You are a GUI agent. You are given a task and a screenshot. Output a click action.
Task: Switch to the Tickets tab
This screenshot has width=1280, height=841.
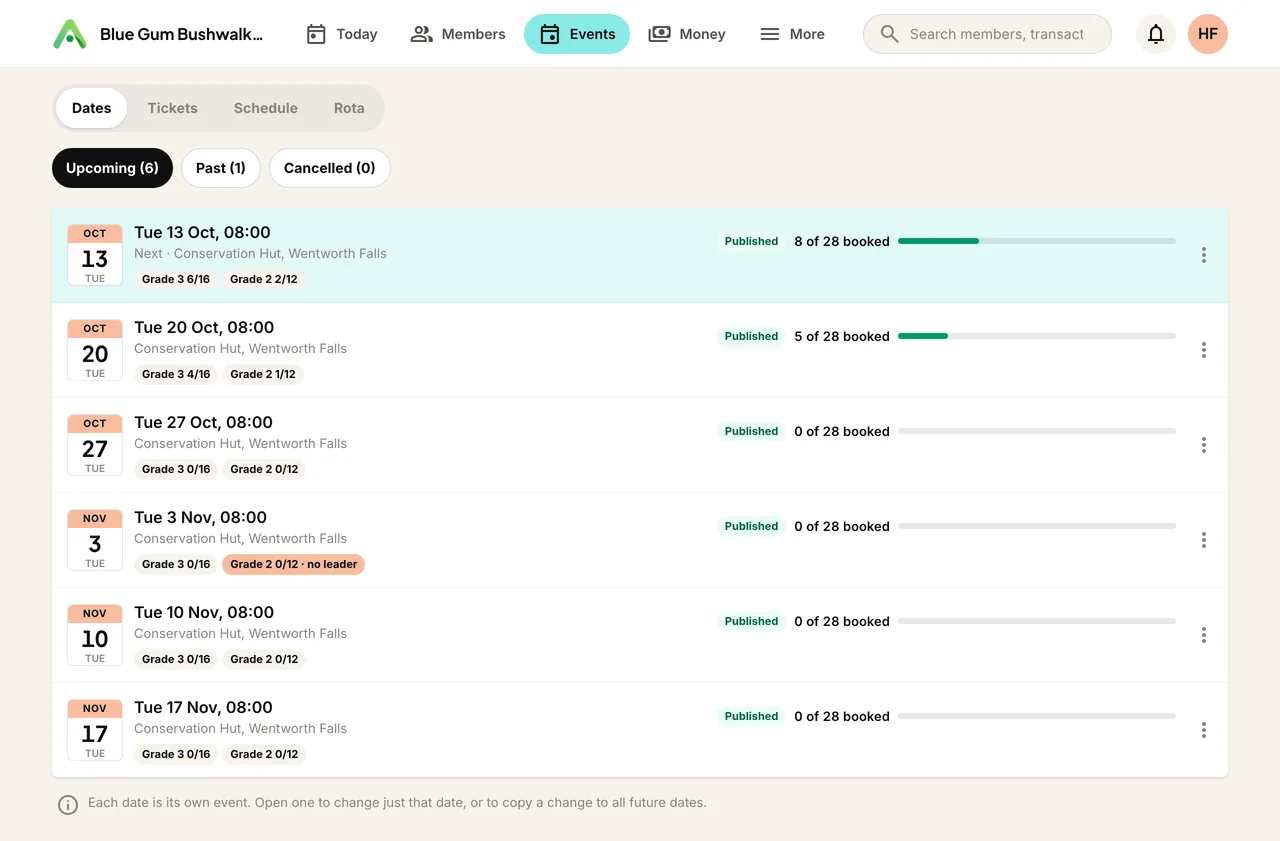point(172,108)
